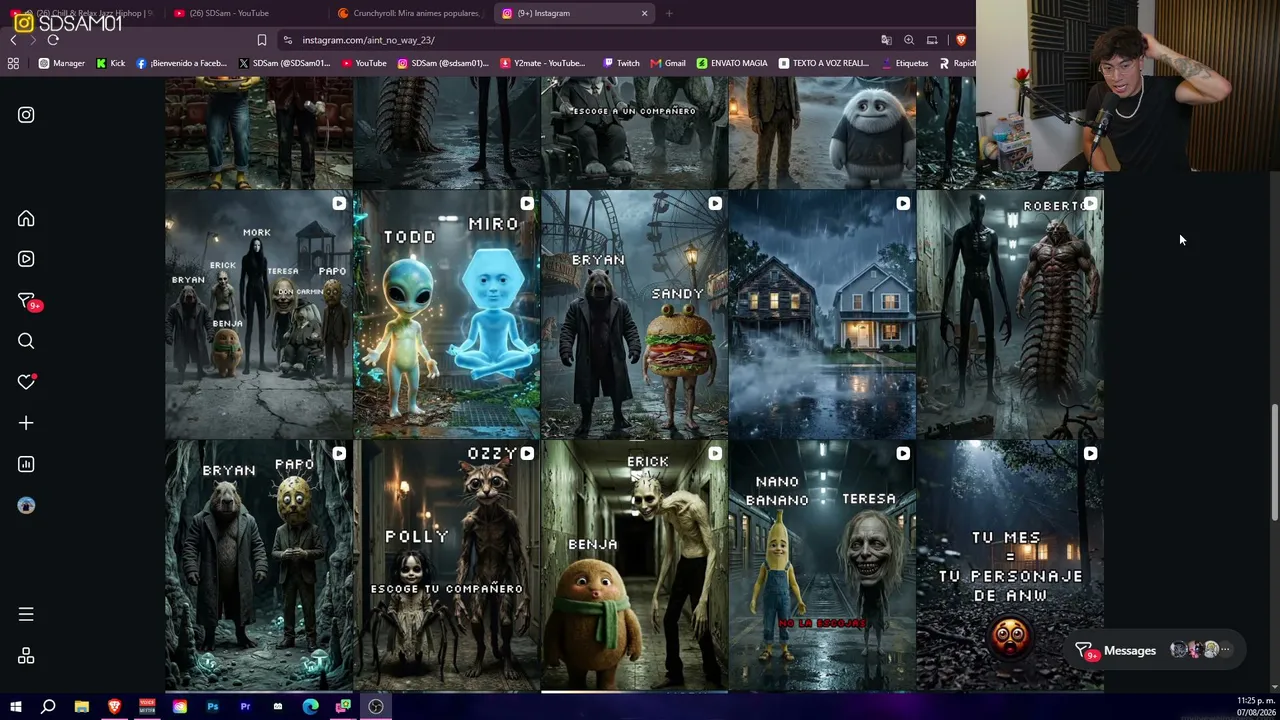The width and height of the screenshot is (1280, 720).
Task: Open Voicemeeter from the taskbar
Action: tap(147, 707)
